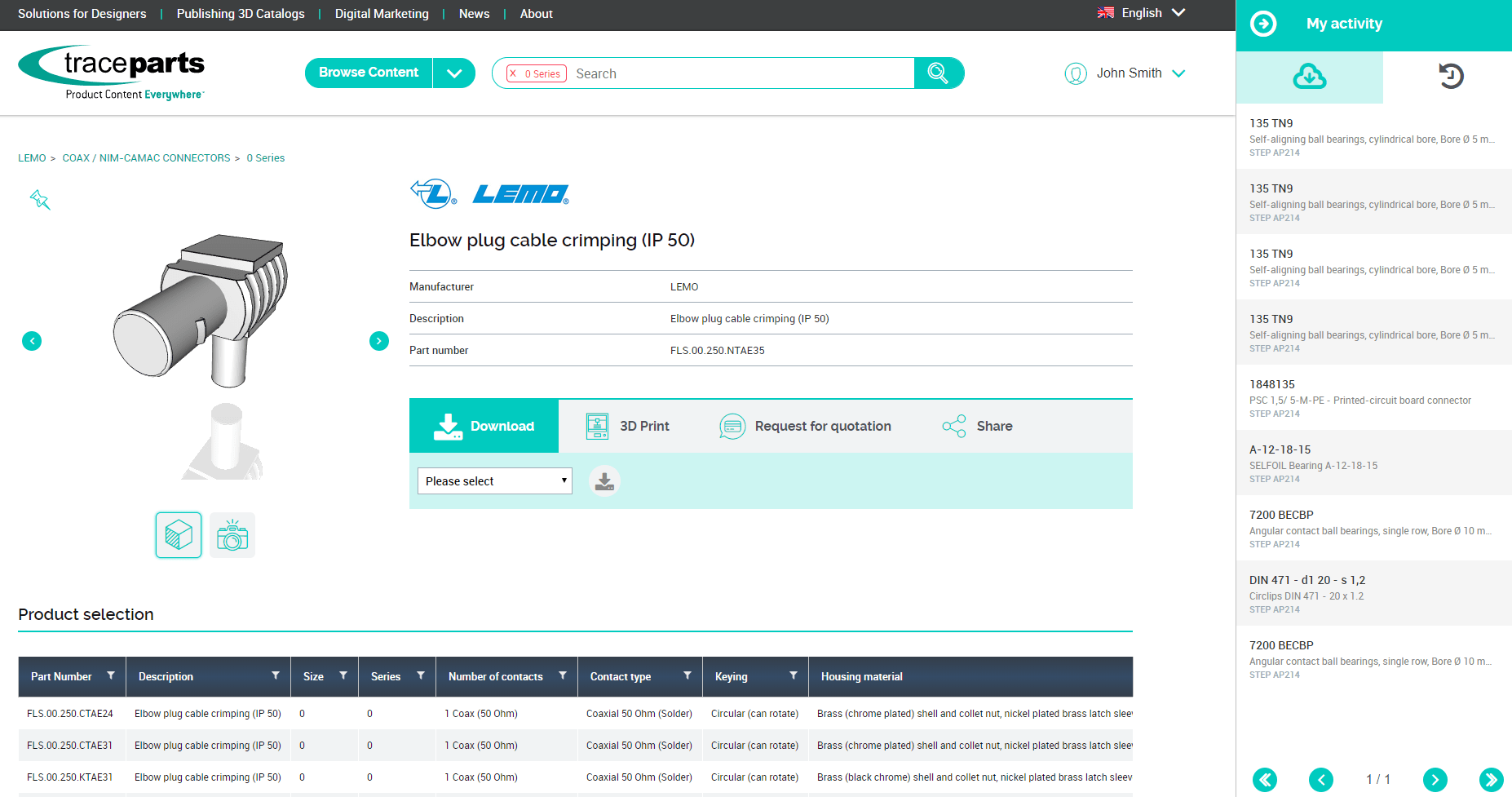Viewport: 1512px width, 797px height.
Task: Open the 0 Series breadcrumb link
Action: [266, 158]
